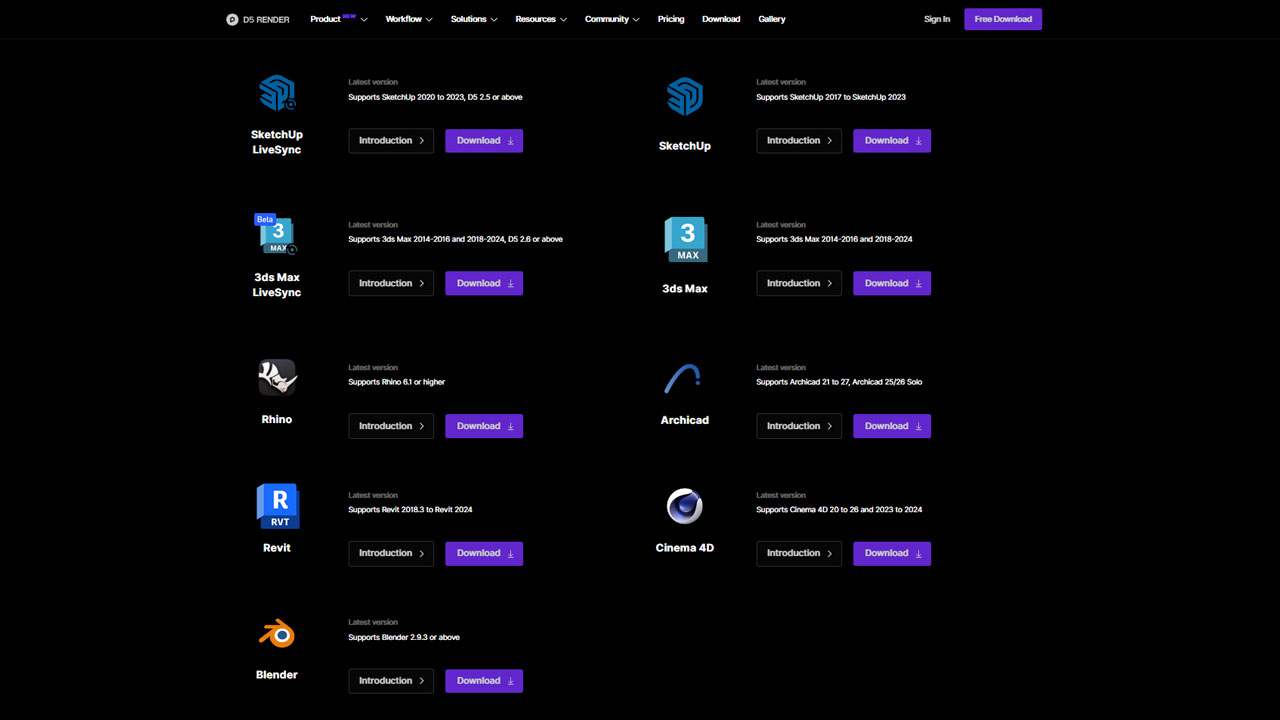This screenshot has height=720, width=1280.
Task: Download the 3ds Max plugin
Action: (x=892, y=283)
